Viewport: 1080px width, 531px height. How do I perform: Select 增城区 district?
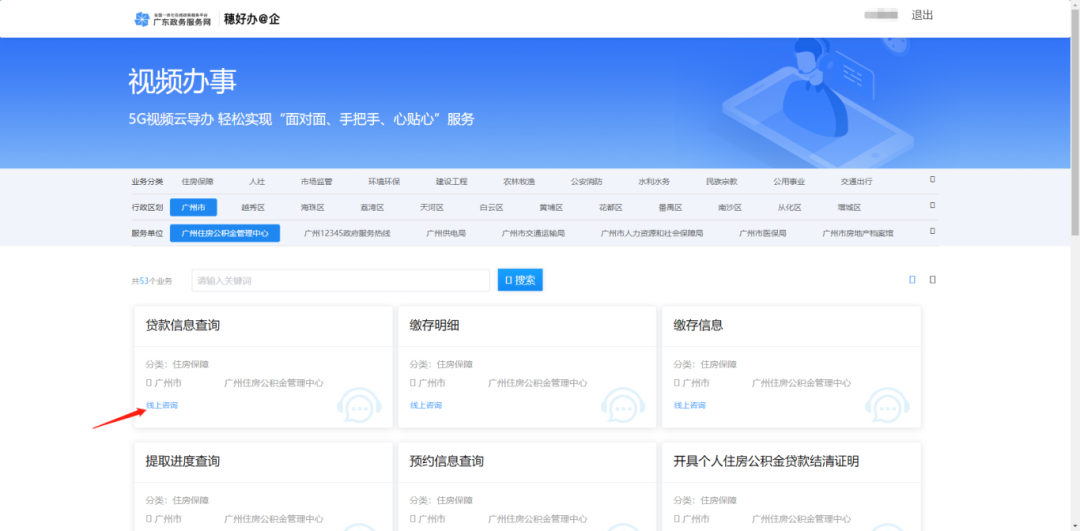[849, 207]
